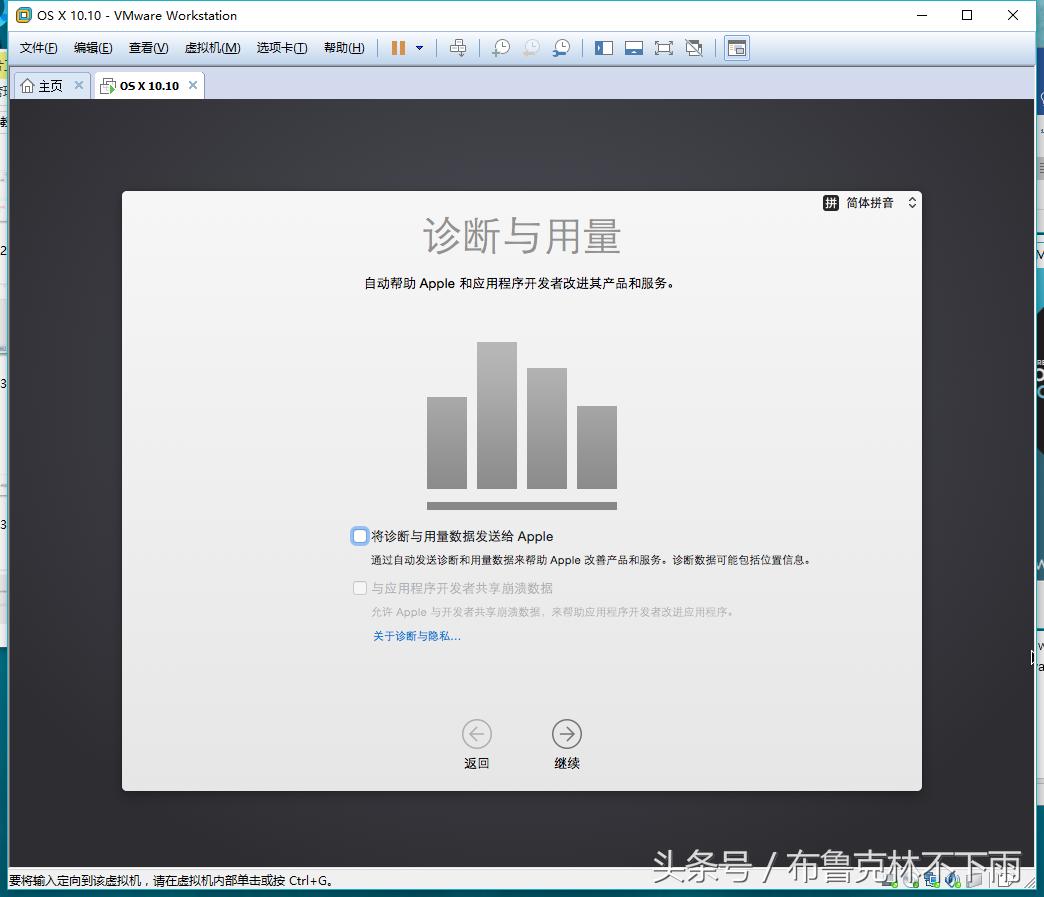Click the hard disk status icon

click(x=887, y=880)
